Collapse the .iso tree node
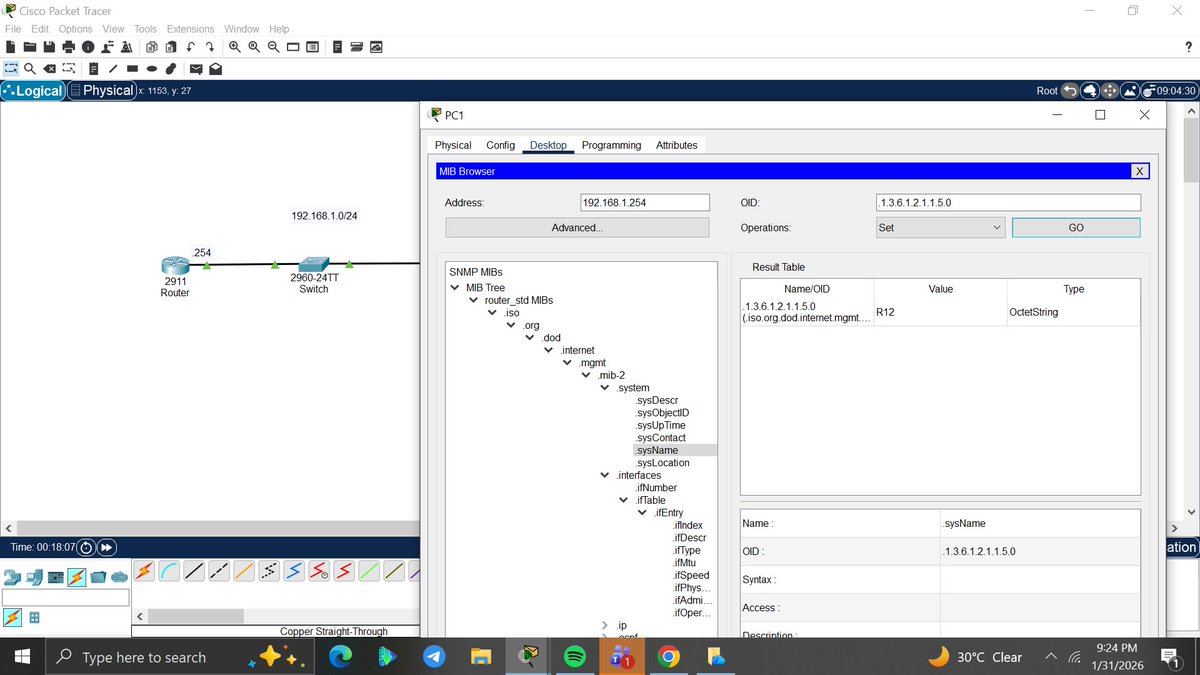The image size is (1200, 675). tap(492, 313)
